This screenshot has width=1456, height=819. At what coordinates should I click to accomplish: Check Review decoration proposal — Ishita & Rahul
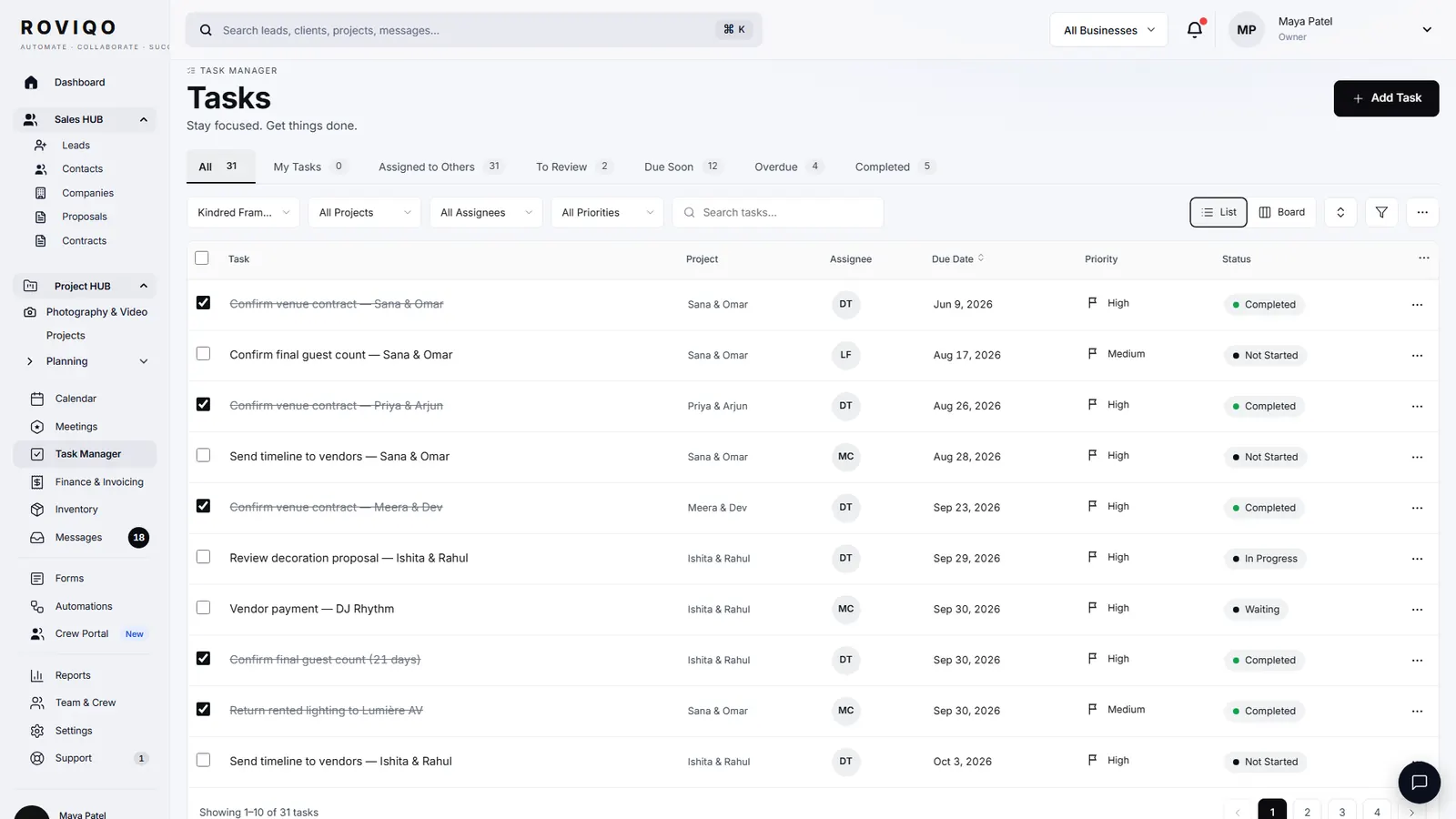click(x=203, y=557)
